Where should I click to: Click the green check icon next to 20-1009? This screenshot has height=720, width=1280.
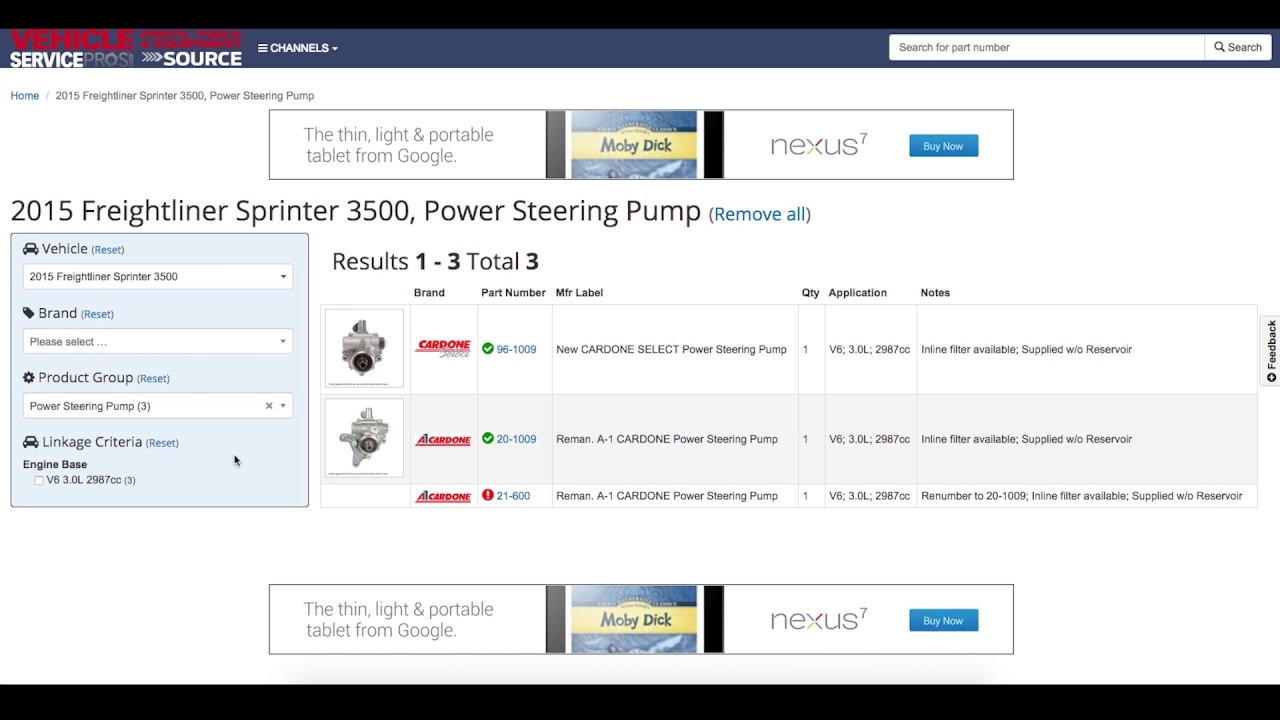pyautogui.click(x=488, y=438)
